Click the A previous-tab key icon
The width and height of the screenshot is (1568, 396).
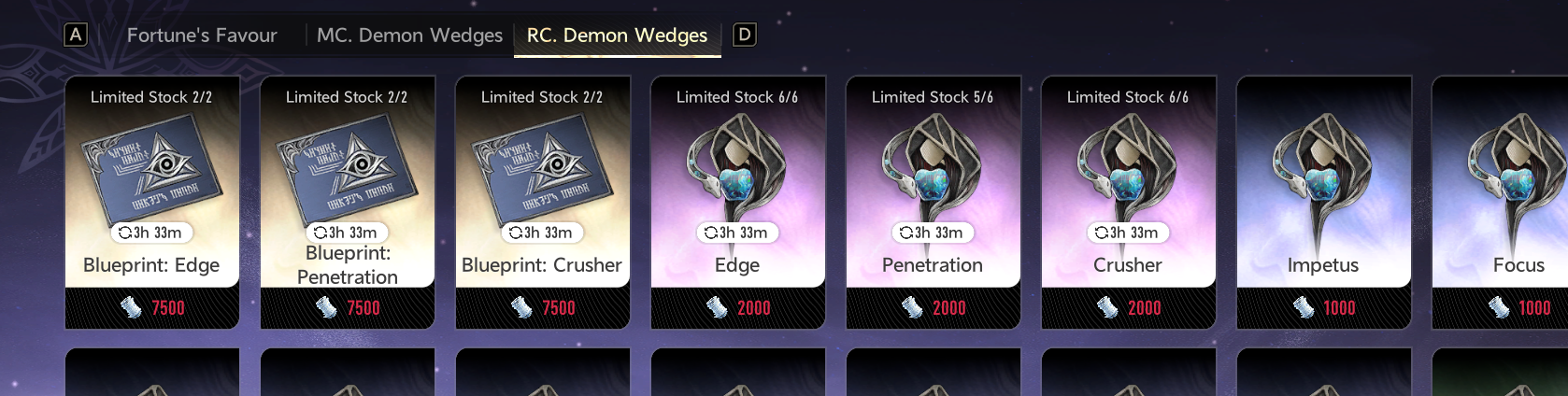click(76, 35)
